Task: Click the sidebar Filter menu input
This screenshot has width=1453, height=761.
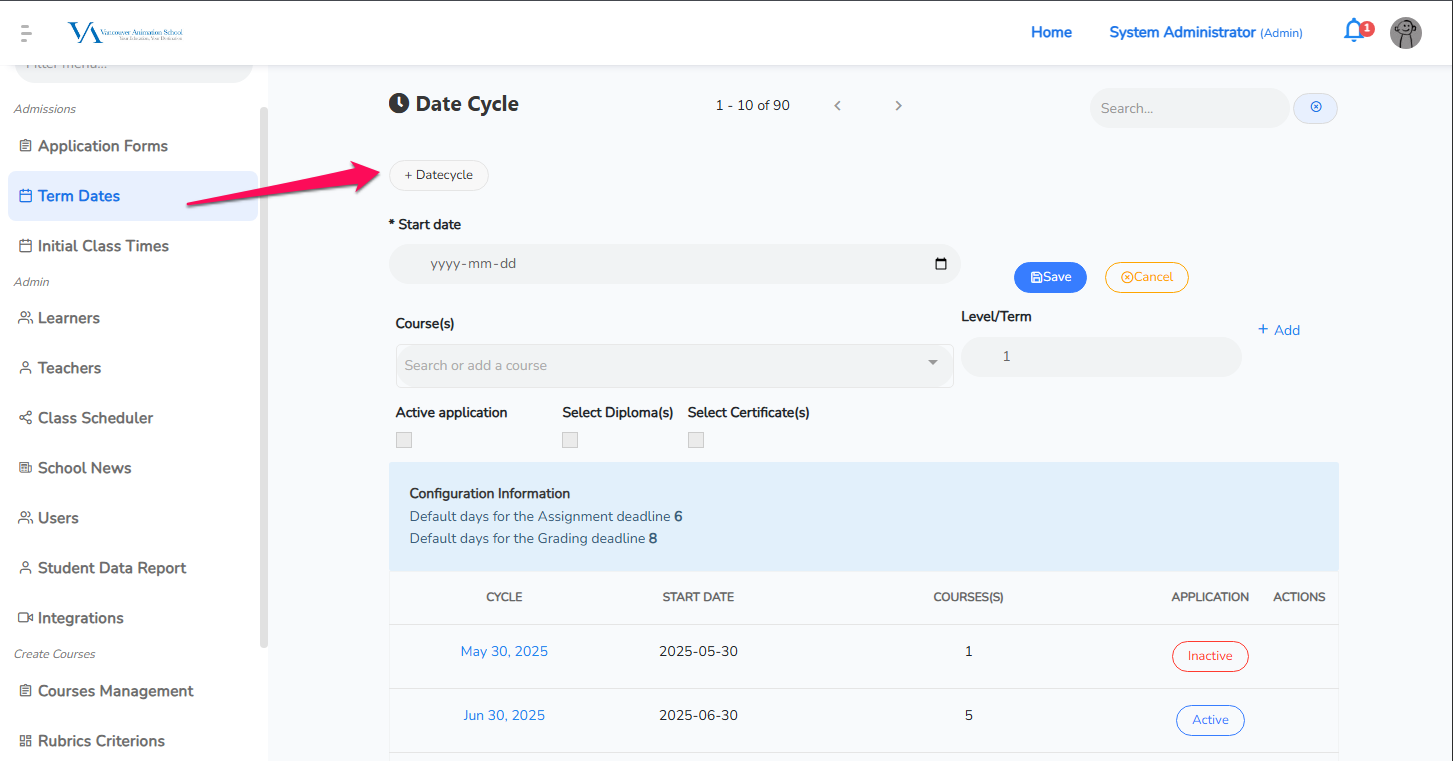Action: point(132,70)
